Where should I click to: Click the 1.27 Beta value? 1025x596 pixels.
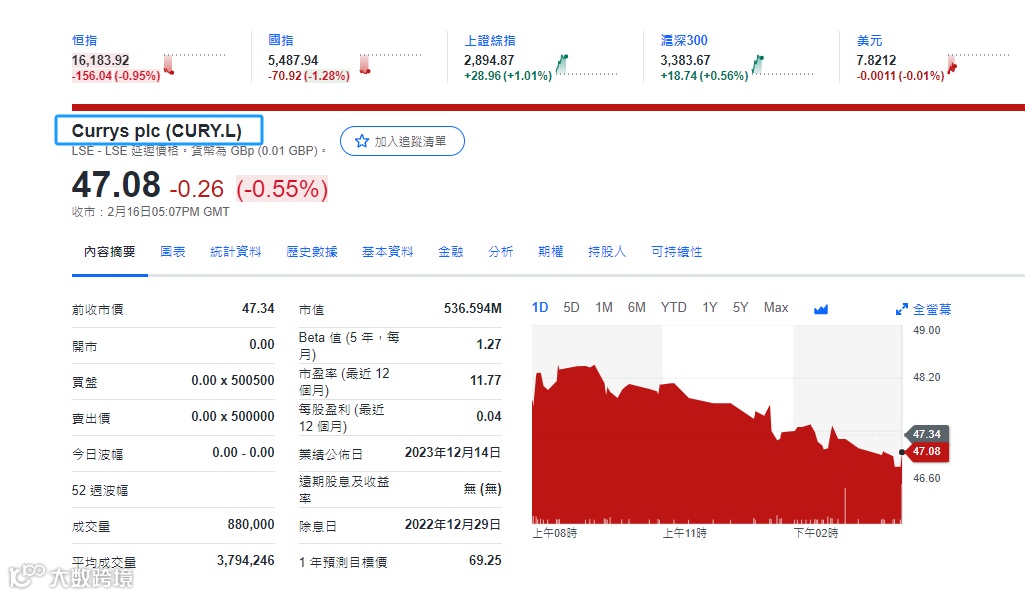488,344
